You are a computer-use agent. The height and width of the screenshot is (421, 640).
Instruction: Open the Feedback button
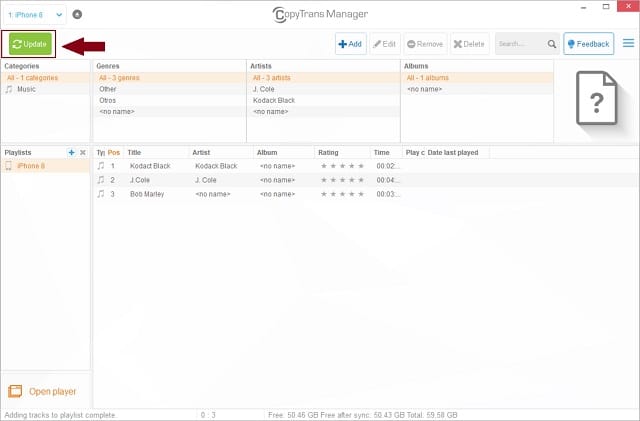coord(589,44)
